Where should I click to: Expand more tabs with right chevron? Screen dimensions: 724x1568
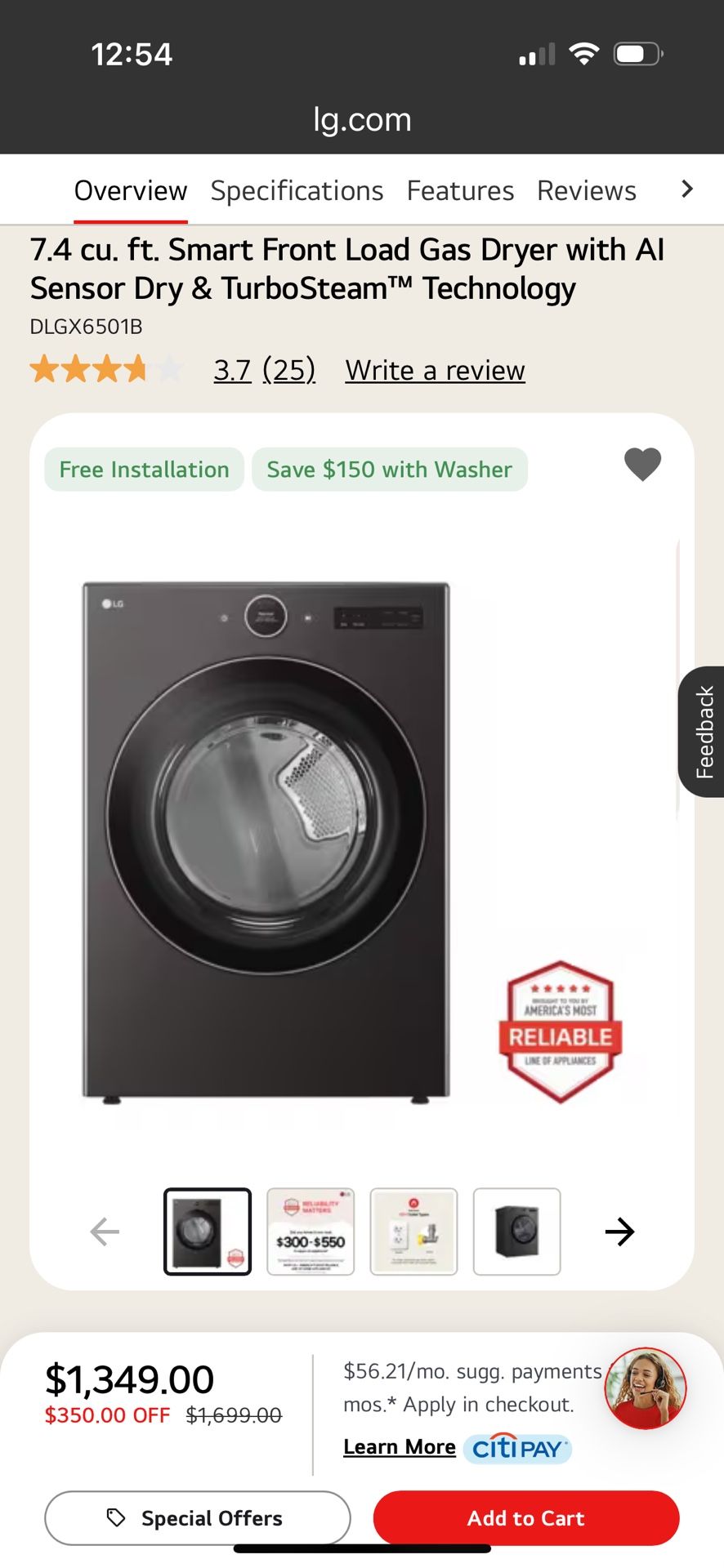[686, 189]
